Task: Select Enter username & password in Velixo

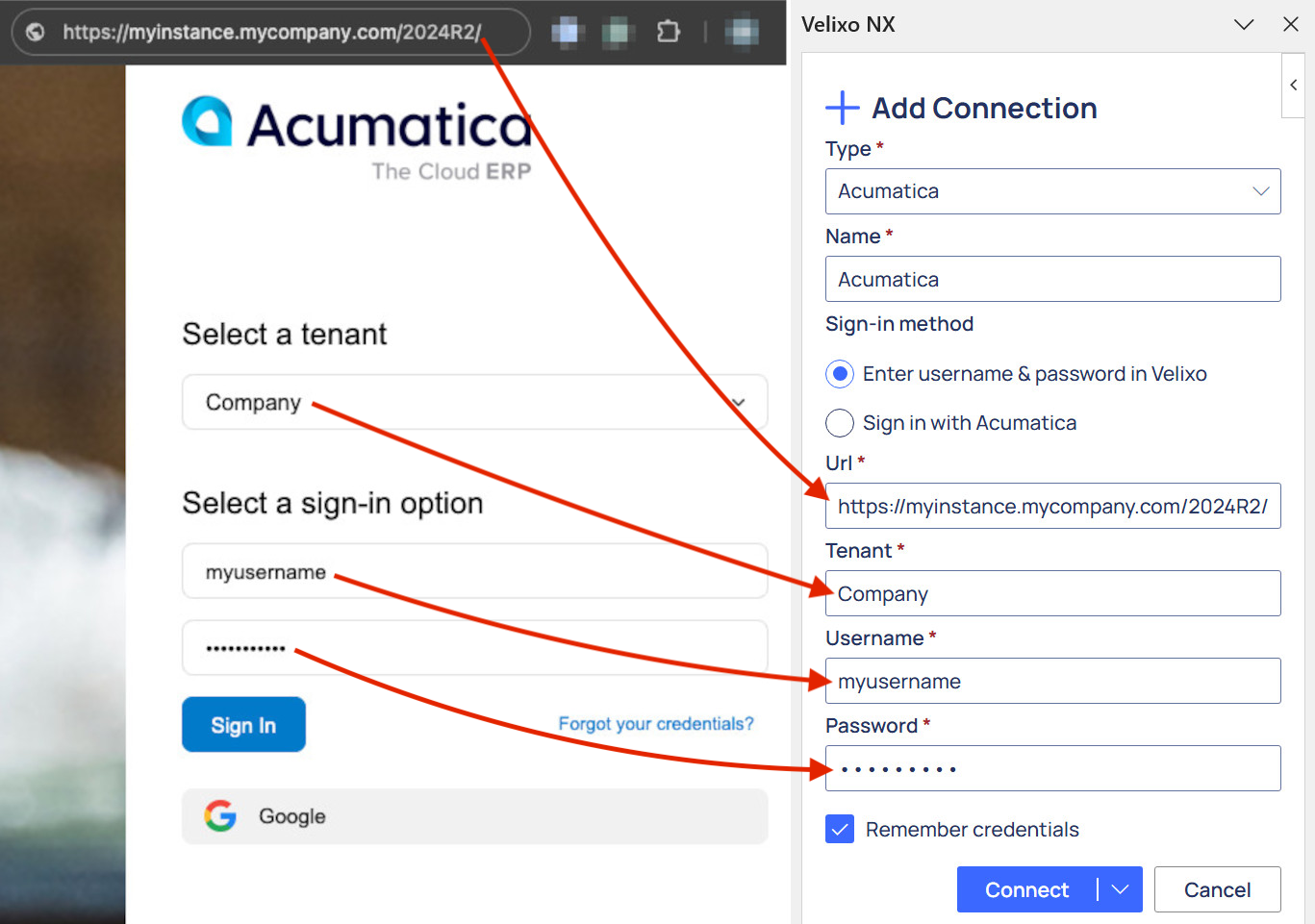Action: click(840, 374)
